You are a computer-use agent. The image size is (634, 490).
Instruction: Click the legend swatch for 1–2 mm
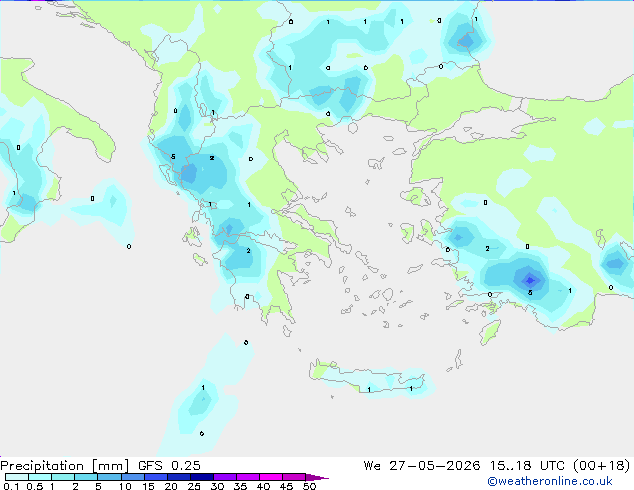pos(63,477)
